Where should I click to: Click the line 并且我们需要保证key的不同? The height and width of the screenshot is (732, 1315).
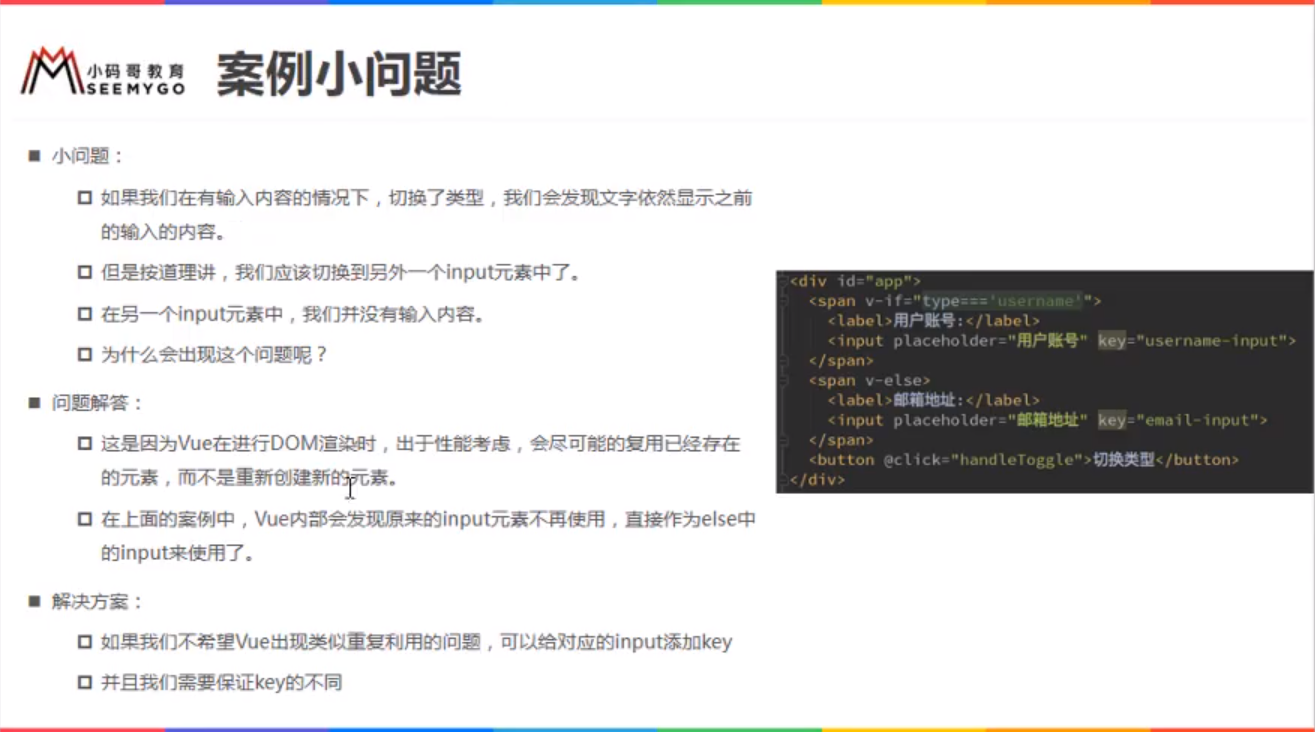(x=222, y=683)
